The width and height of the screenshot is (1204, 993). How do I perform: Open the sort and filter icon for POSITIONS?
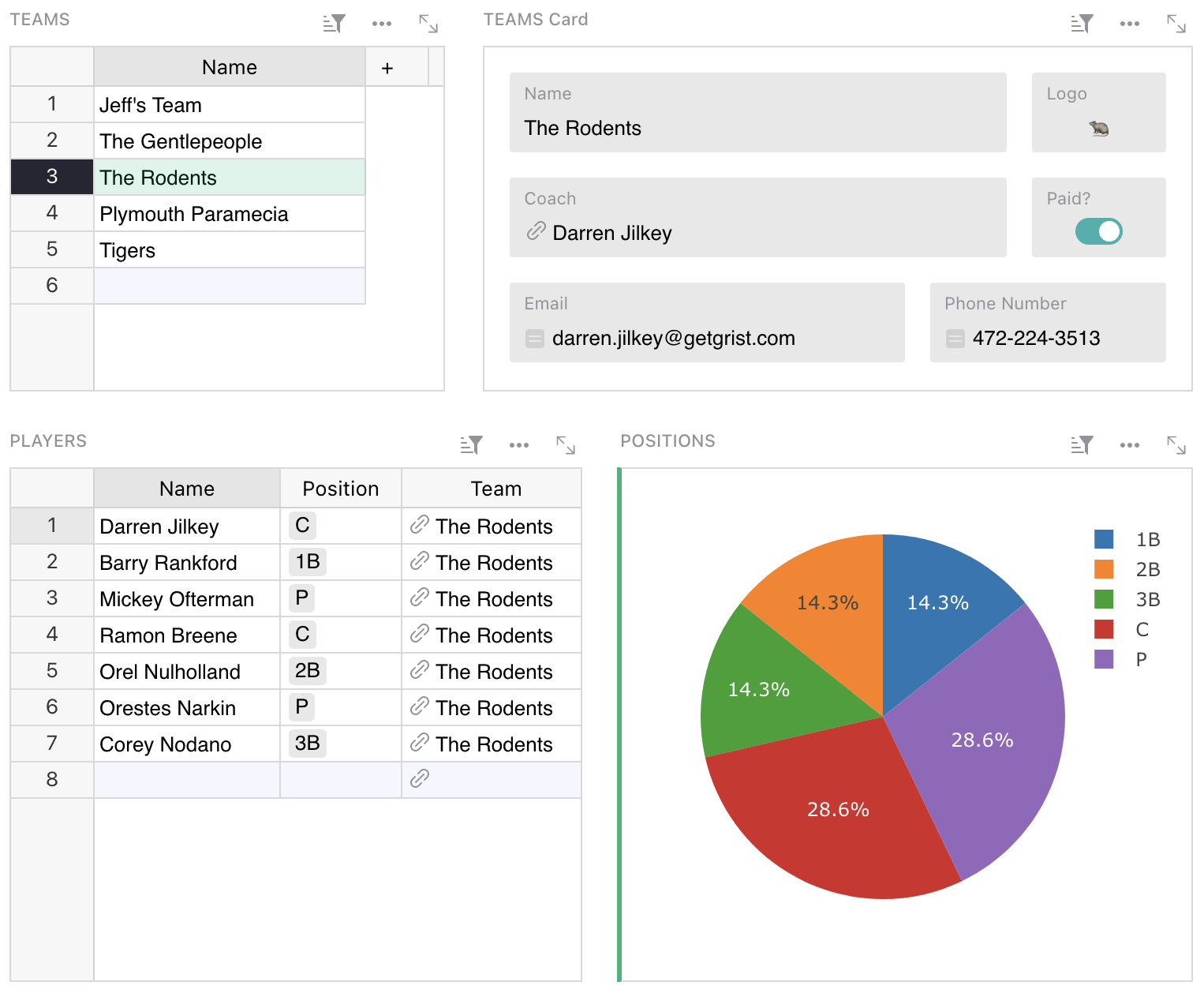point(1082,444)
